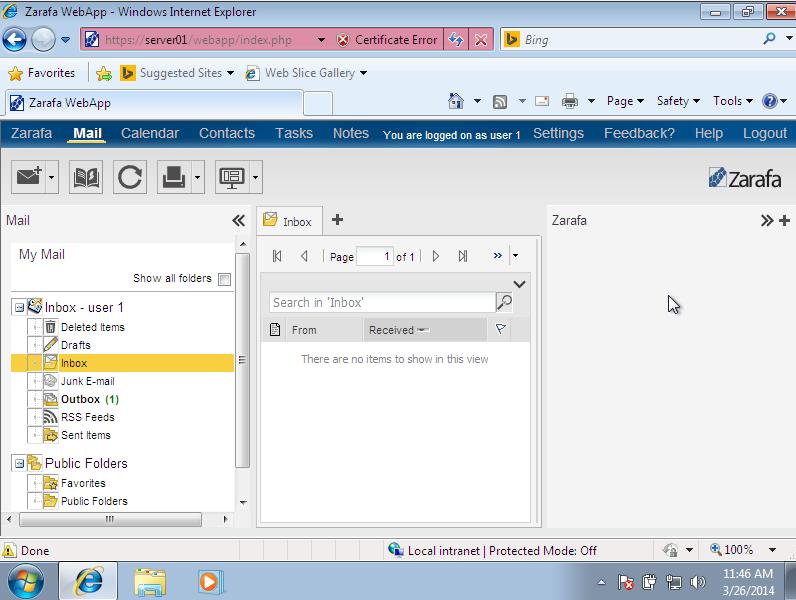Viewport: 796px width, 600px height.
Task: Open the IE Tools menu
Action: coord(733,101)
